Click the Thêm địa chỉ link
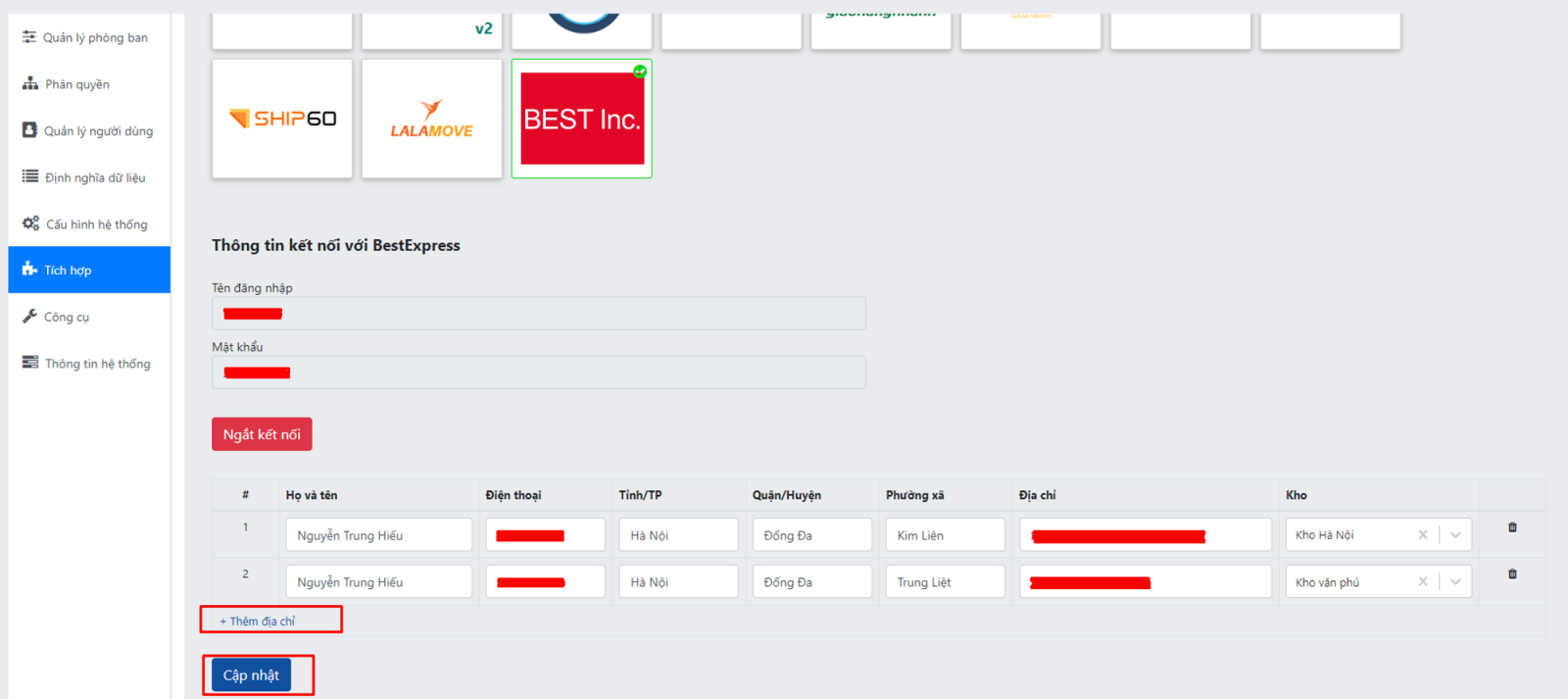This screenshot has height=699, width=1568. click(258, 622)
